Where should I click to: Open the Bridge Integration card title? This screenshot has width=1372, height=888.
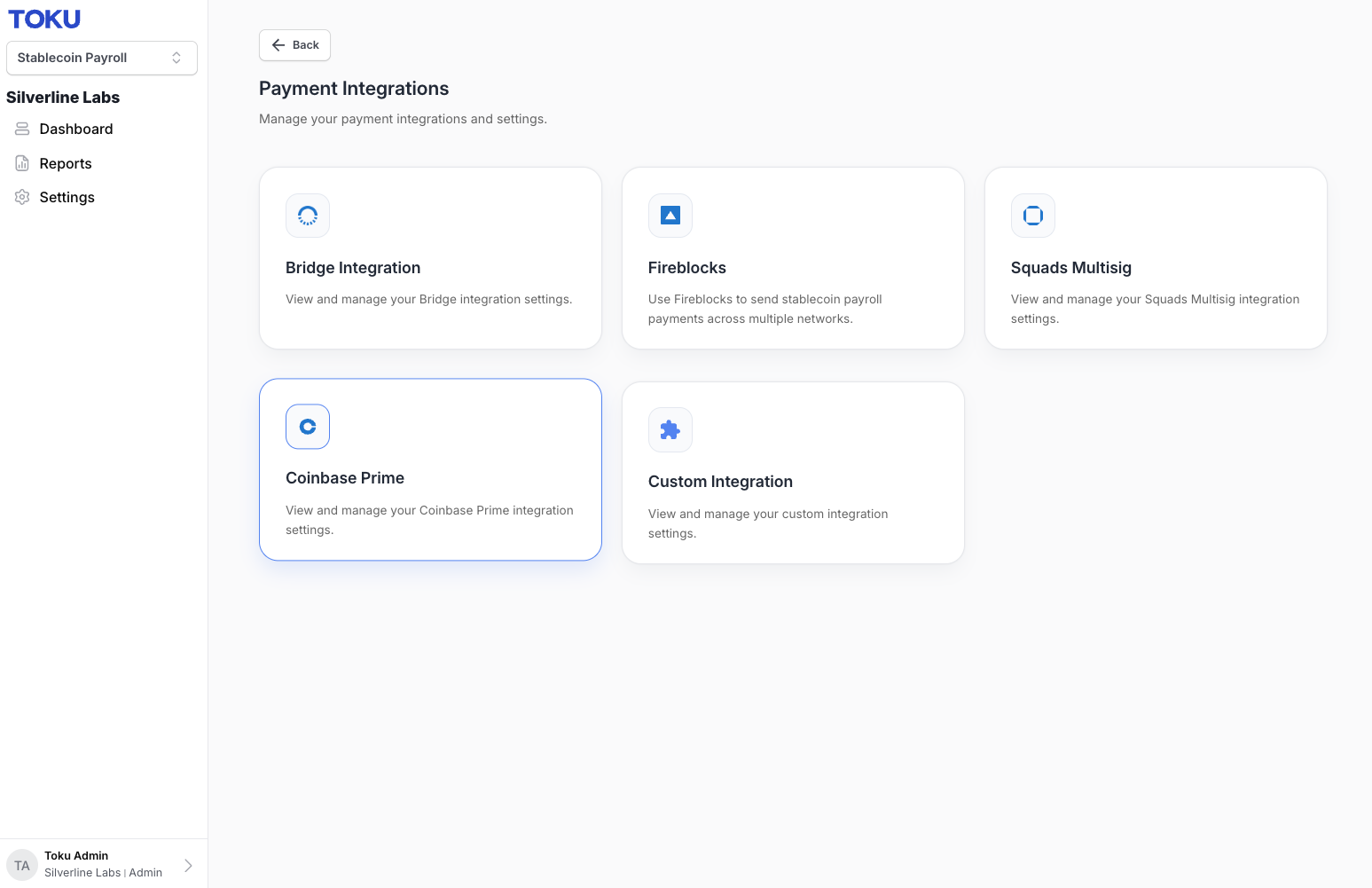(353, 268)
